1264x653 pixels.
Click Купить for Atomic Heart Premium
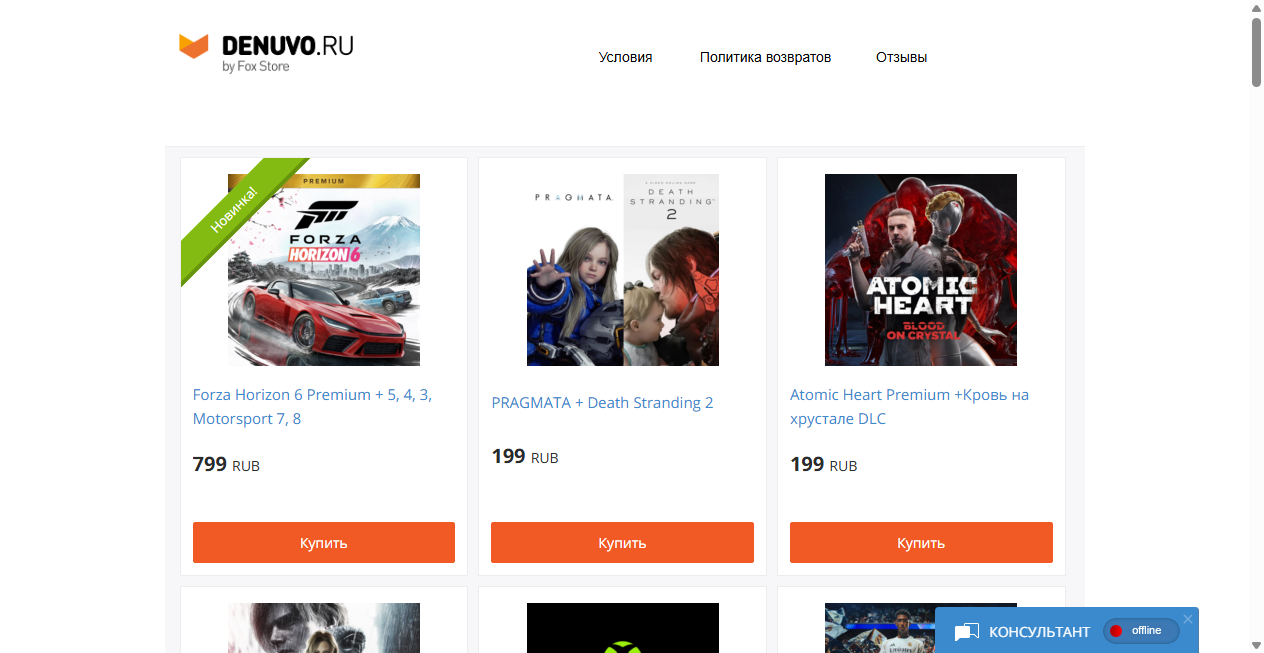point(921,542)
